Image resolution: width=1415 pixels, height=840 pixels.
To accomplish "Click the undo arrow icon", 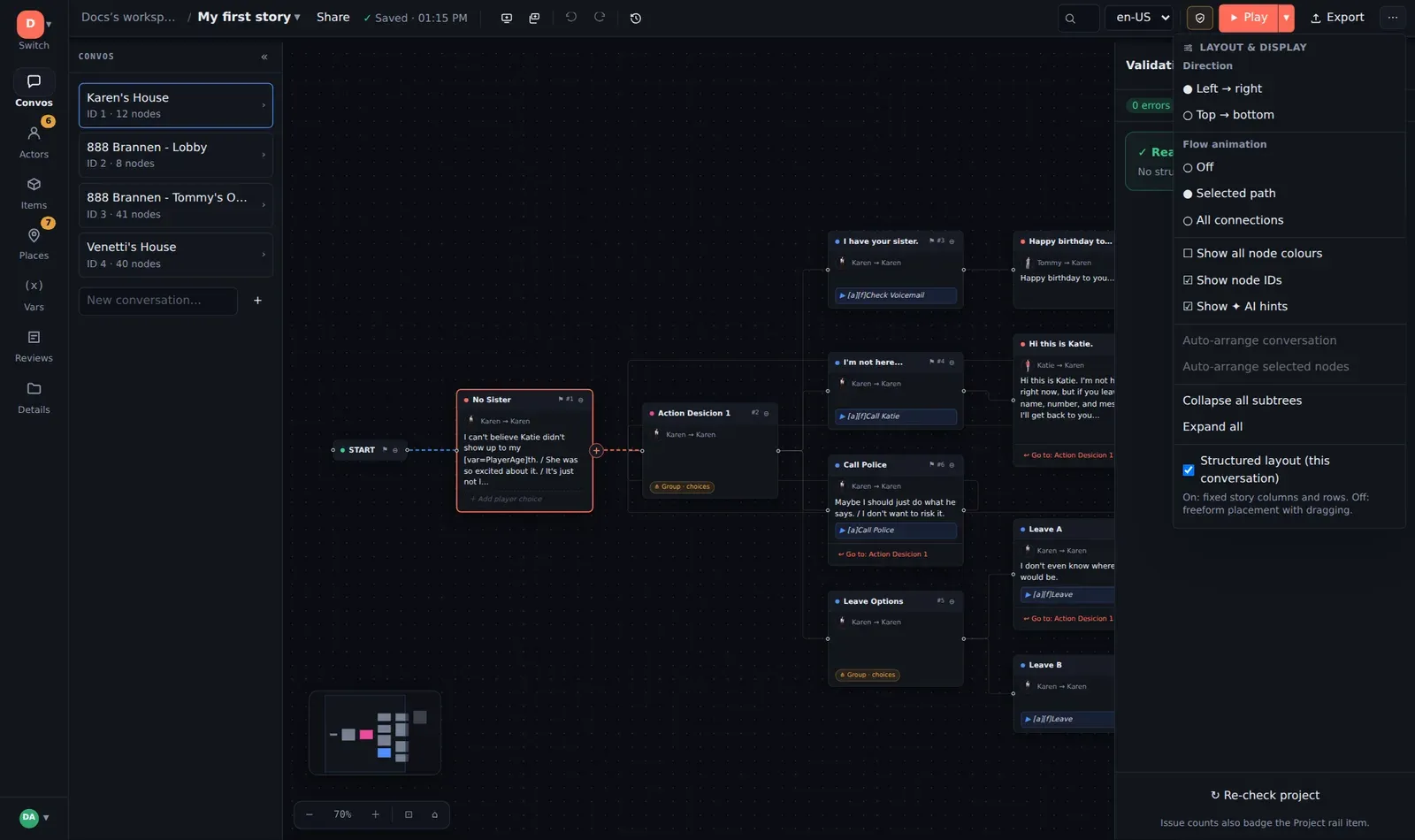I will tap(571, 18).
